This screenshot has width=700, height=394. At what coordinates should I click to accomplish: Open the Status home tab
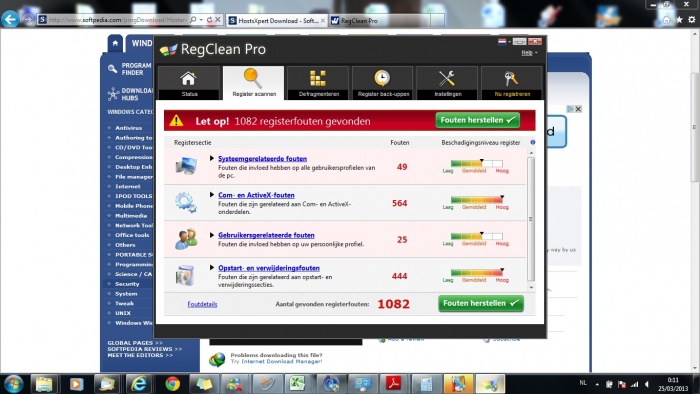(189, 83)
